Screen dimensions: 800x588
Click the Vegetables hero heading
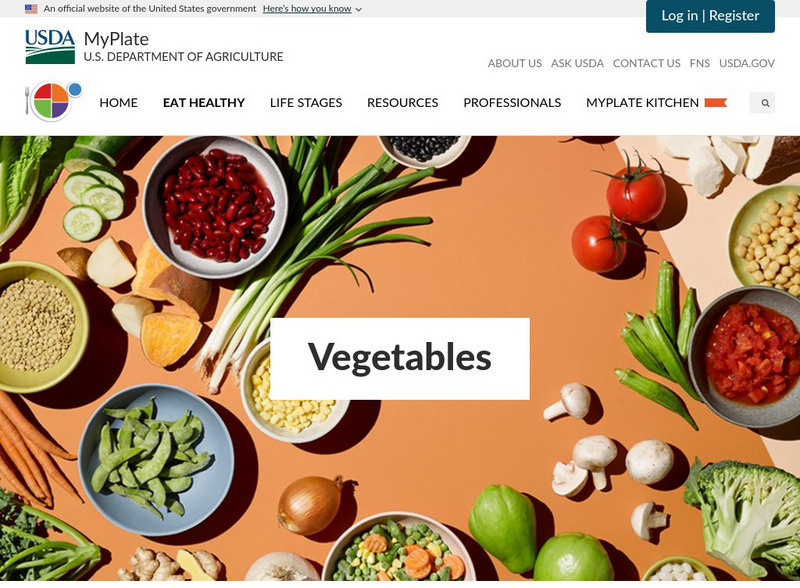coord(399,358)
